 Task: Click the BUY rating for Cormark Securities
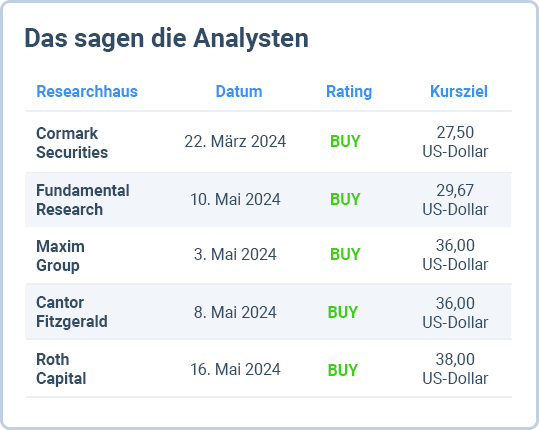click(345, 141)
